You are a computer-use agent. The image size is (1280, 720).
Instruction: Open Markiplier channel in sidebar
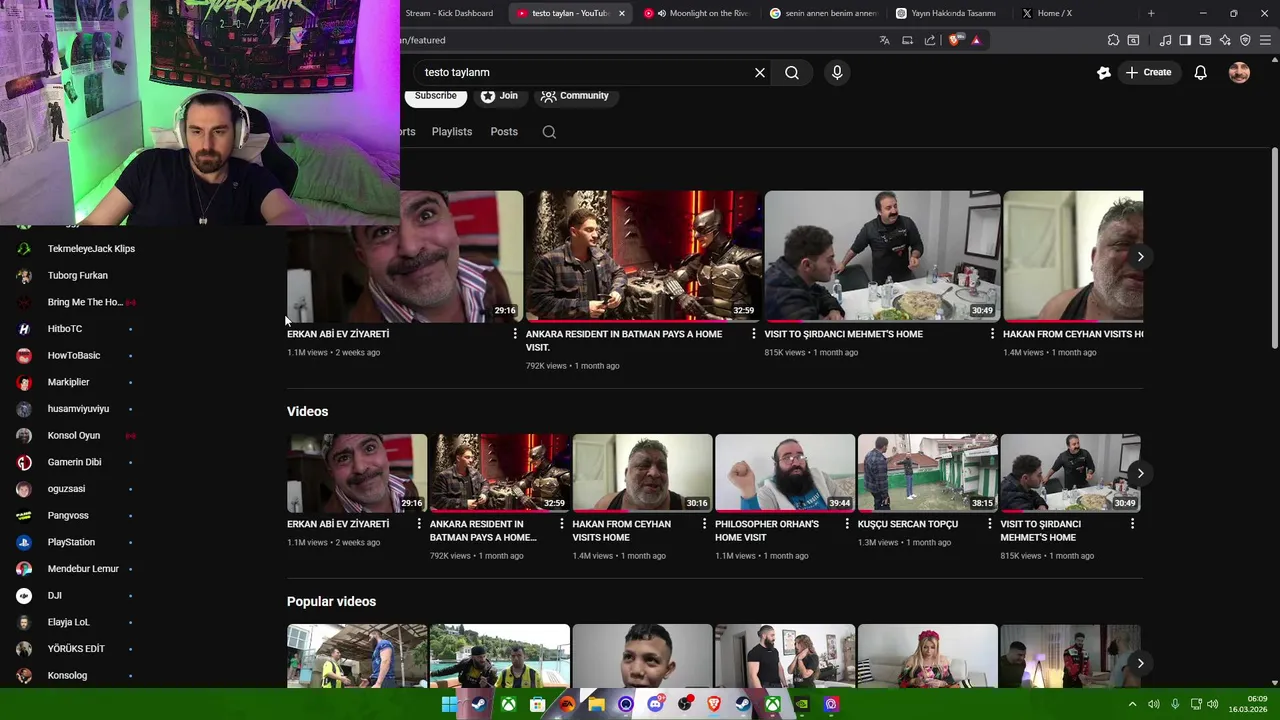(x=68, y=382)
